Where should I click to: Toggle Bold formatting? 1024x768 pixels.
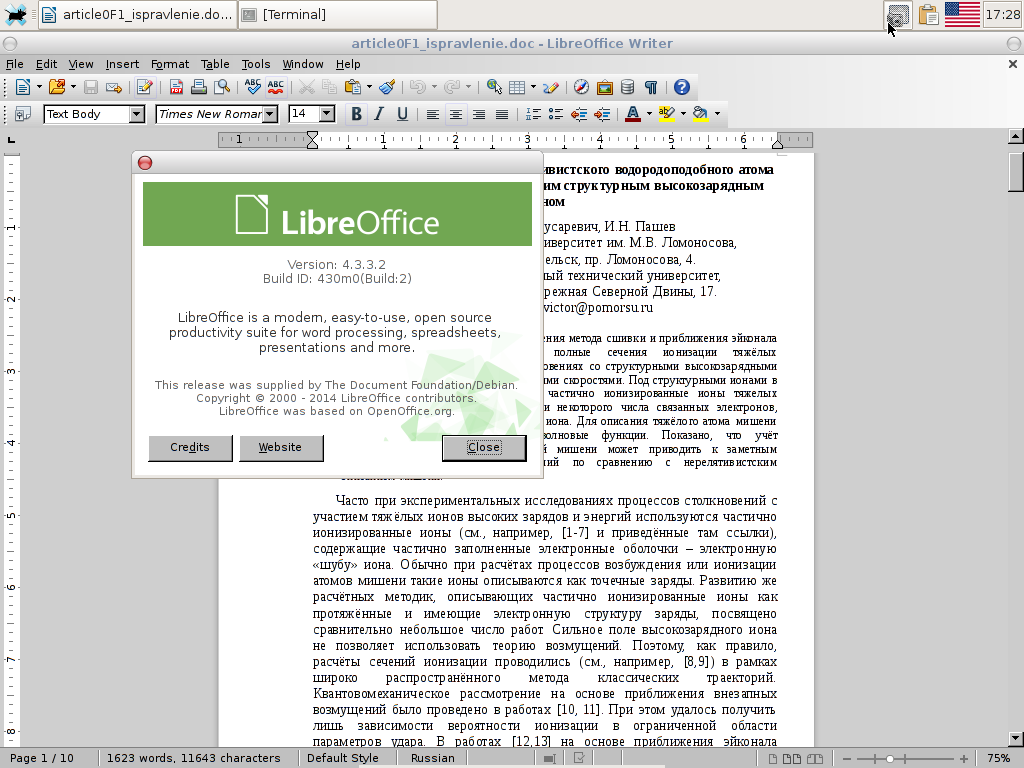click(356, 114)
